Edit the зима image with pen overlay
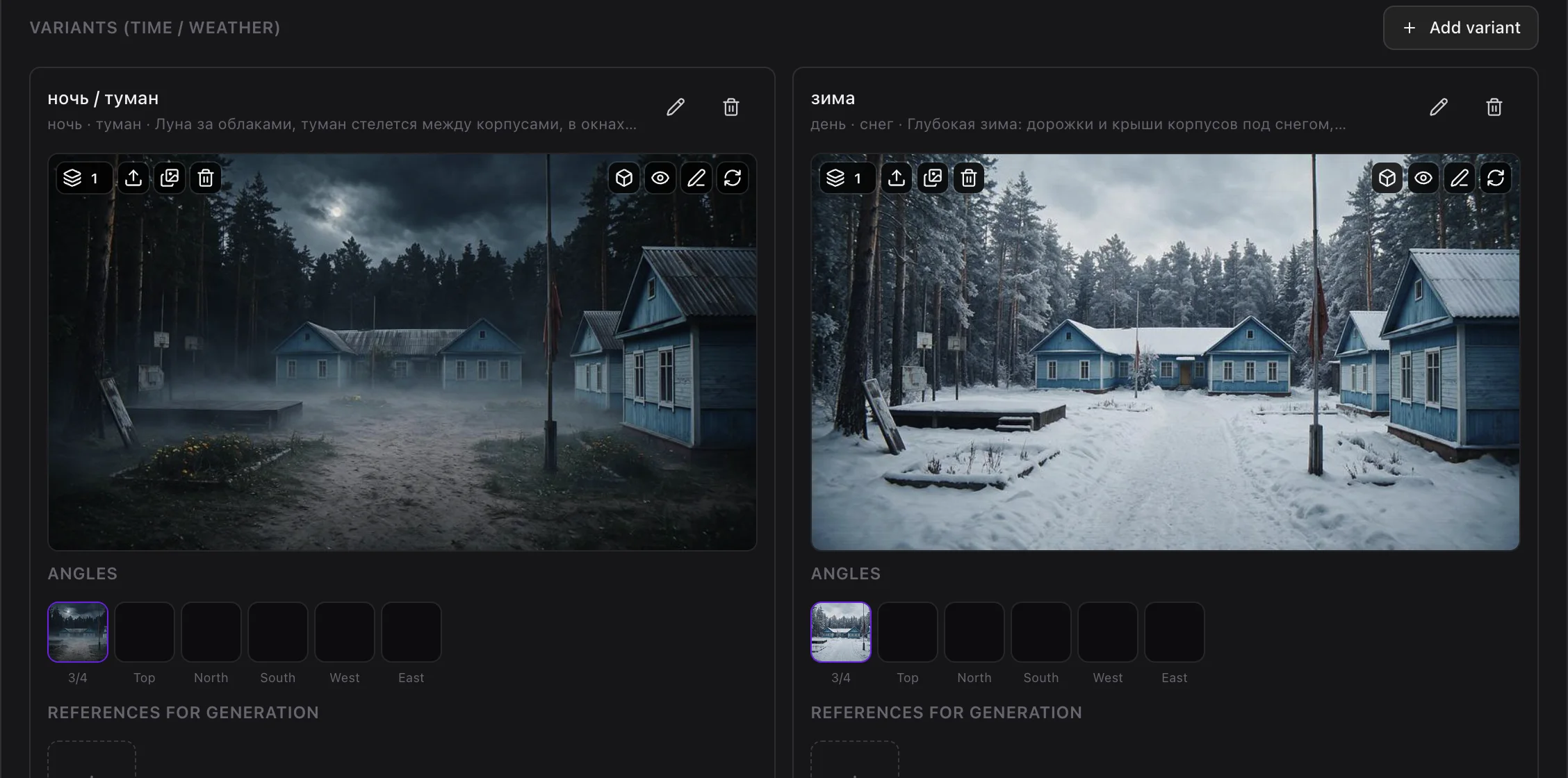This screenshot has height=778, width=1568. click(x=1460, y=179)
